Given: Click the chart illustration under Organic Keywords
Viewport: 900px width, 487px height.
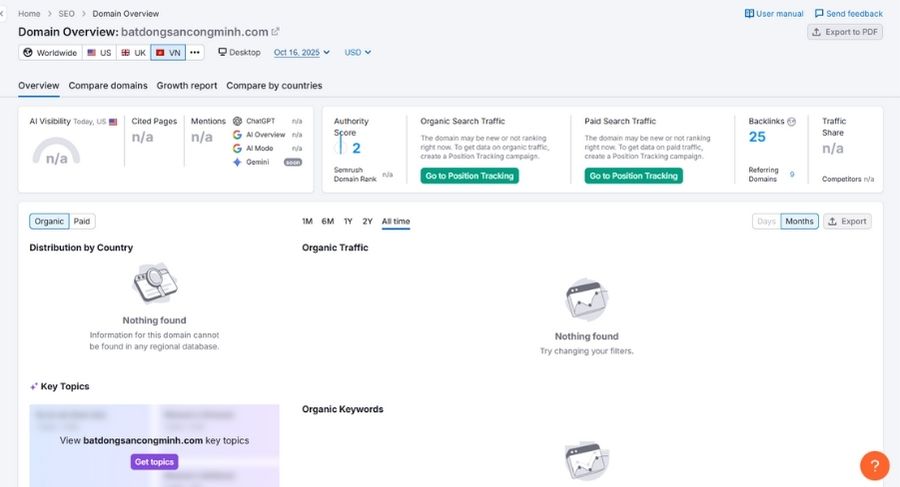Looking at the screenshot, I should pyautogui.click(x=587, y=461).
